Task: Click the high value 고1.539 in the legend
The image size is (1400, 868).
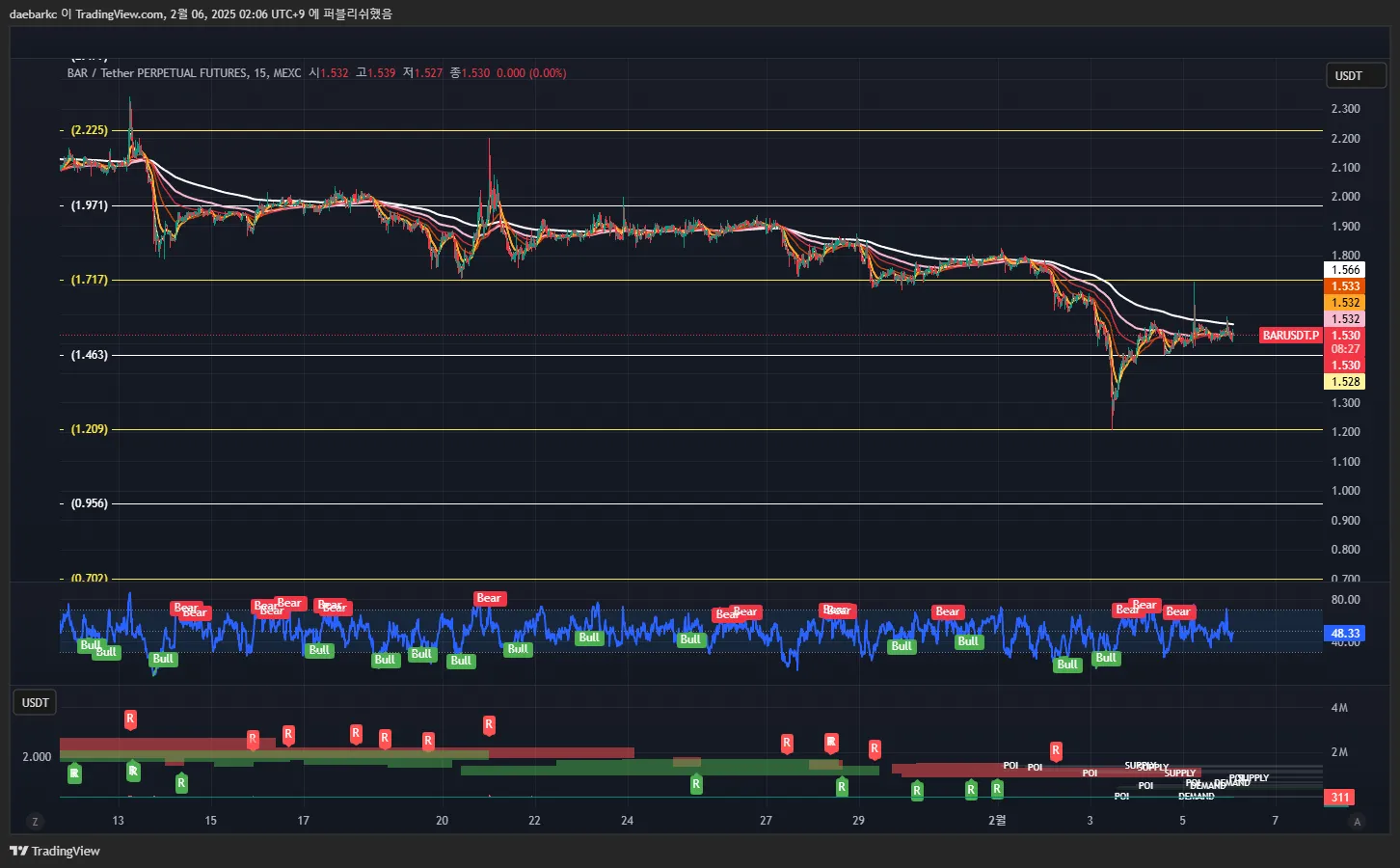Action: coord(375,73)
